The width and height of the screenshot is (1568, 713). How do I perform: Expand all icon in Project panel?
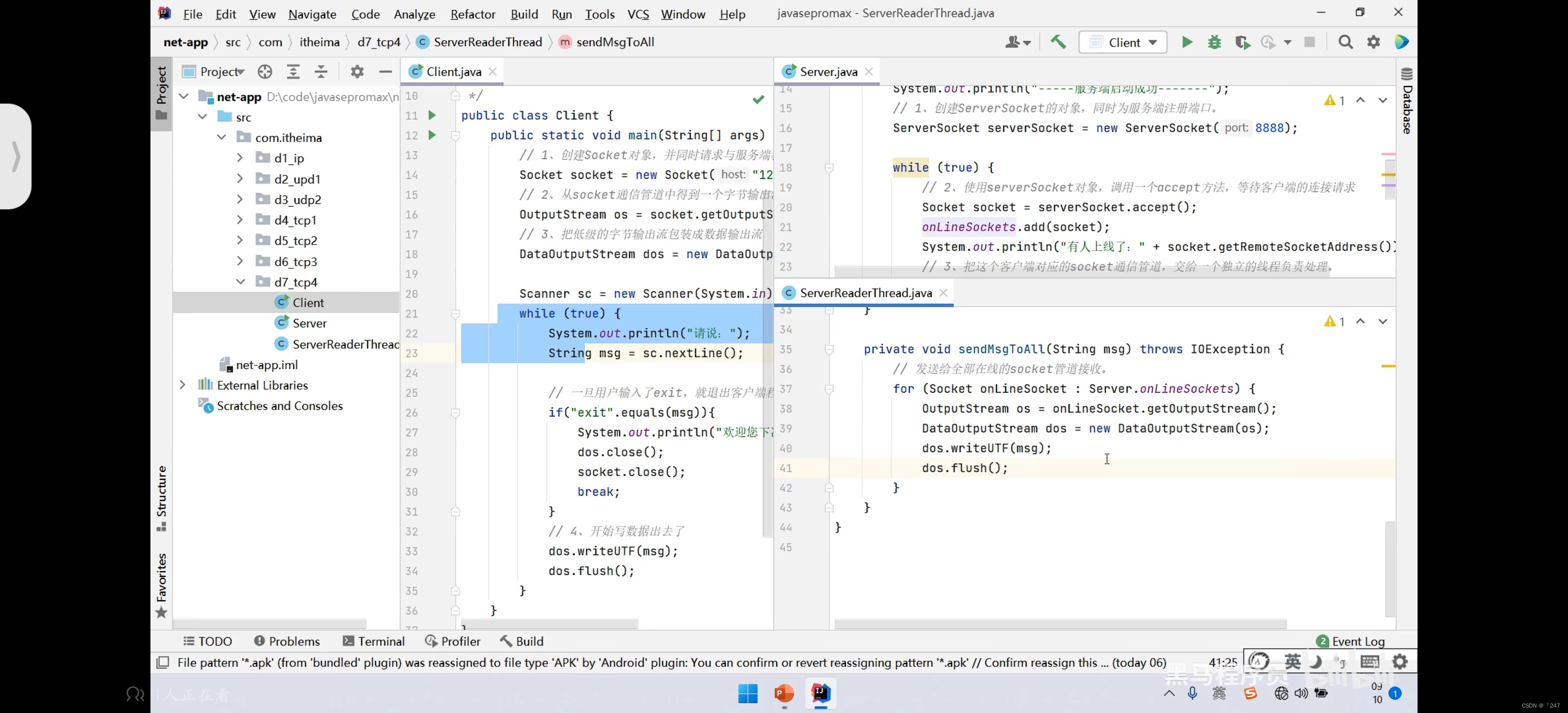tap(293, 72)
